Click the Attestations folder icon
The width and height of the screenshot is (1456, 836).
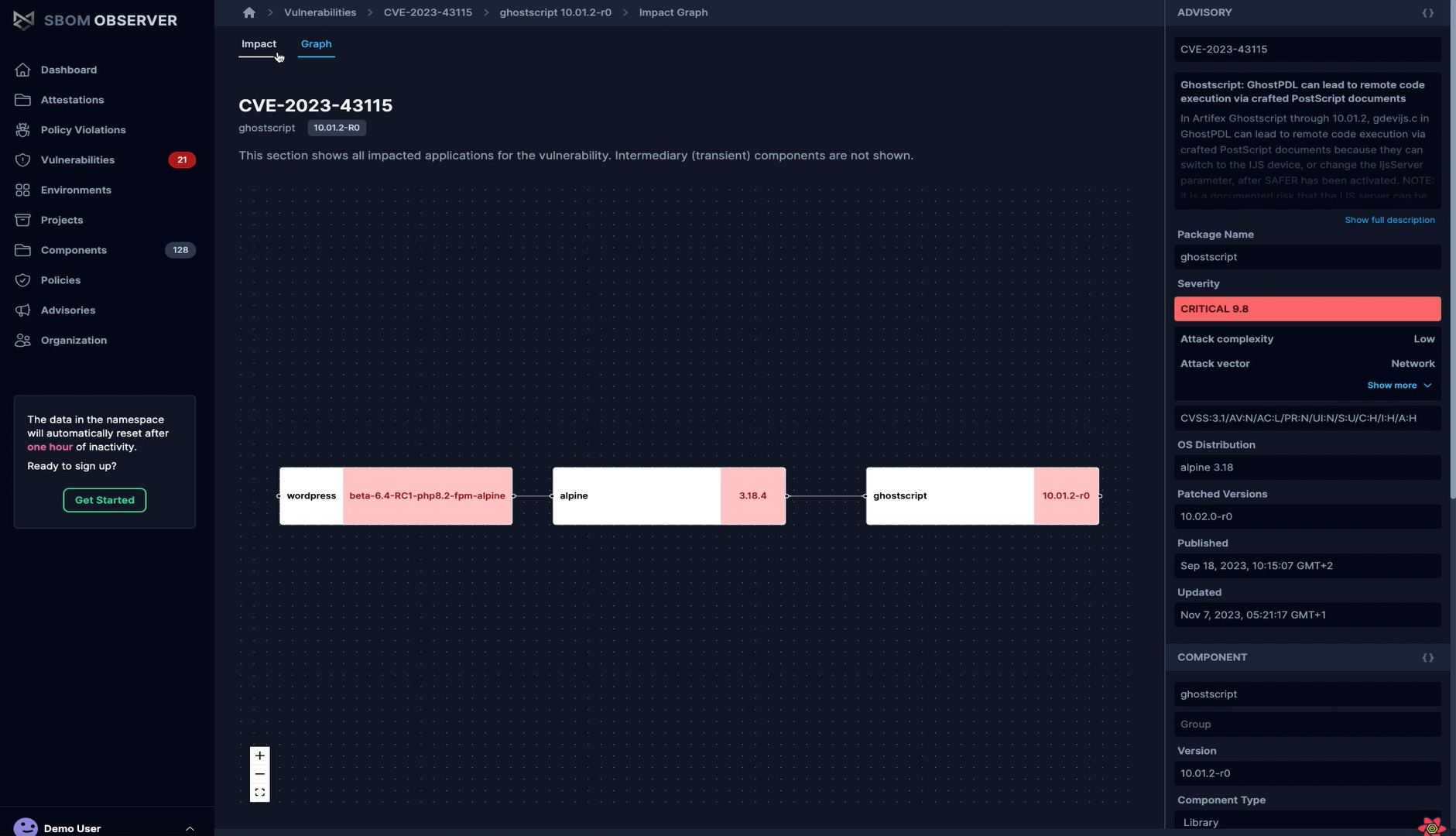[22, 100]
